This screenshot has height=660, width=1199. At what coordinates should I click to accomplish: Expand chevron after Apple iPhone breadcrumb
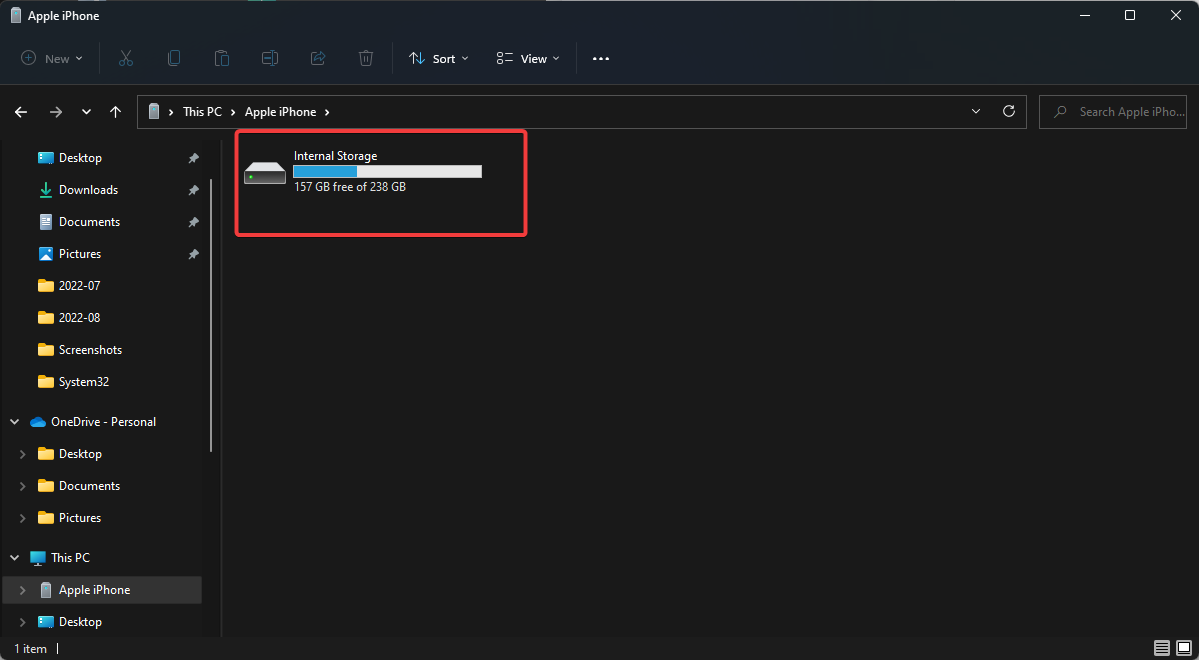point(327,112)
